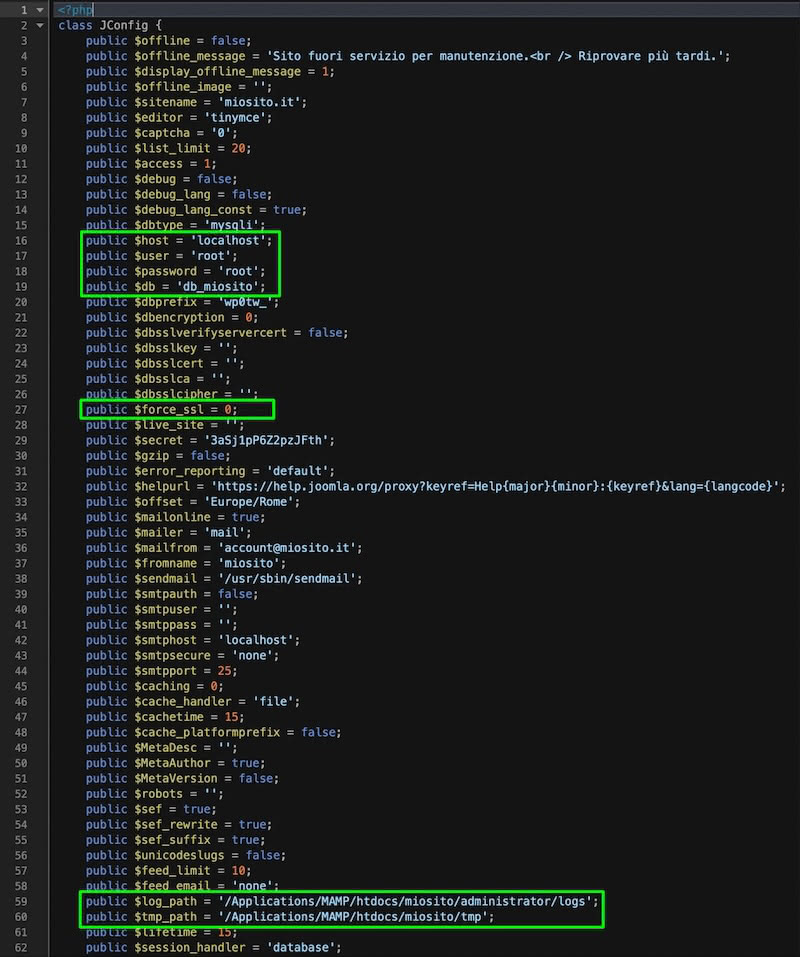Click the $dbtype 'mysqli' line
The height and width of the screenshot is (957, 800).
click(x=176, y=225)
